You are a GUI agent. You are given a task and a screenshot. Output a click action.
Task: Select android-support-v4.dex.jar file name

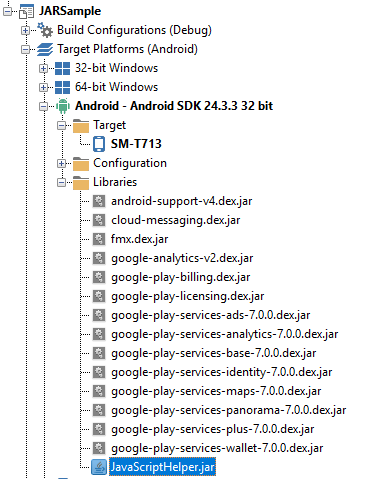[x=182, y=201]
